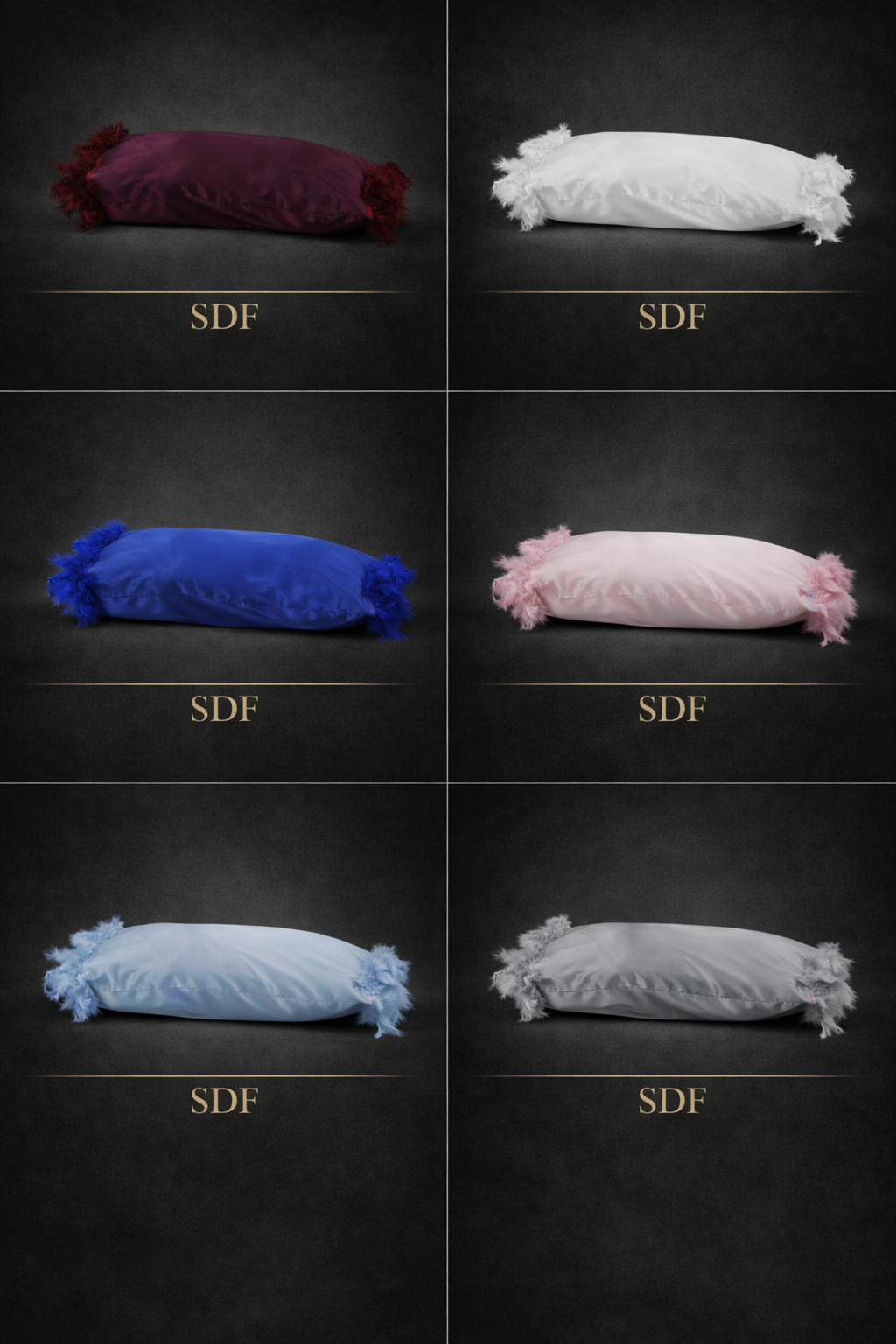Screen dimensions: 896x1344
Task: Click SDF label beneath light blue pillow
Action: tap(224, 1101)
